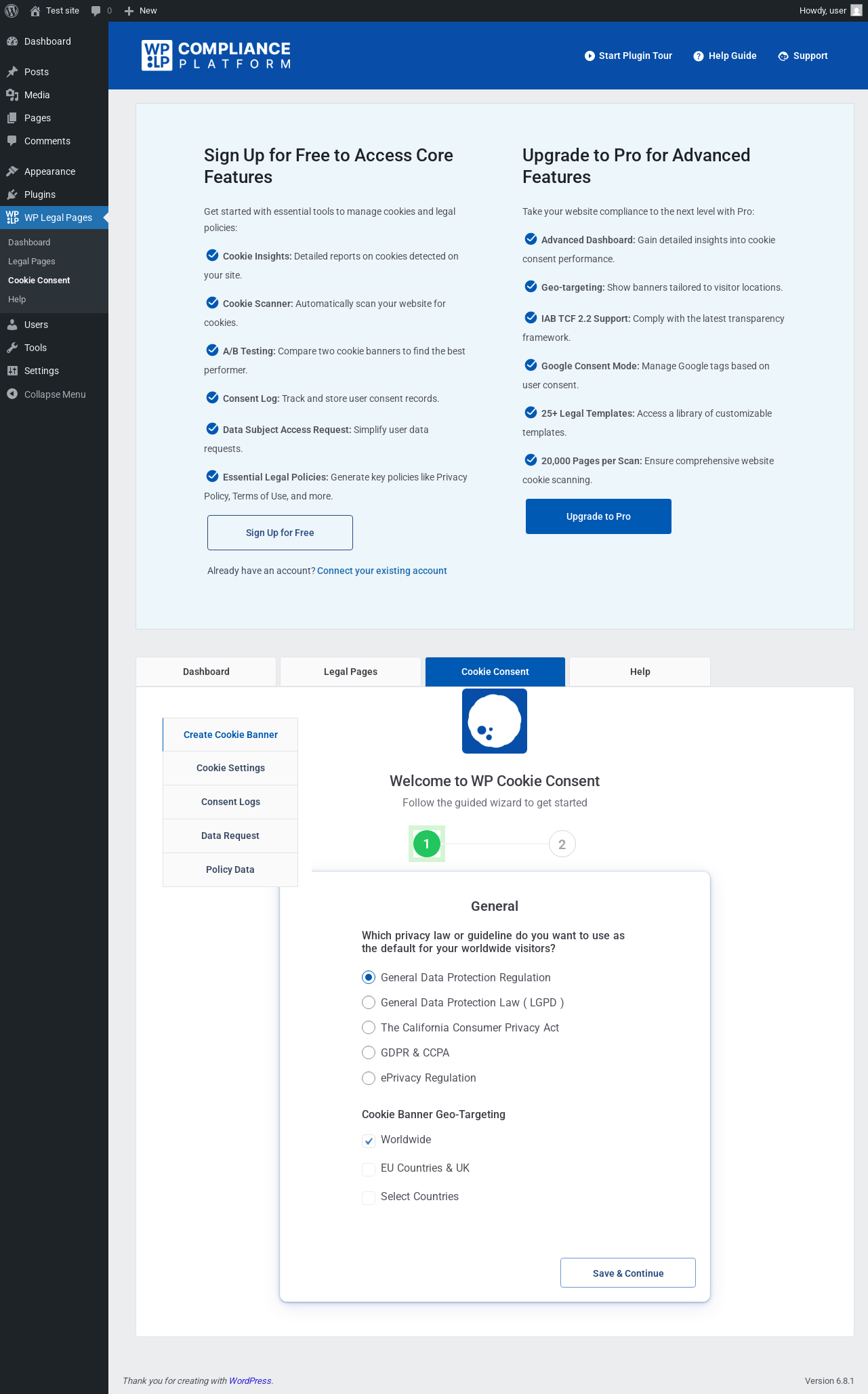
Task: Click the Sign Up for Free button
Action: click(x=280, y=533)
